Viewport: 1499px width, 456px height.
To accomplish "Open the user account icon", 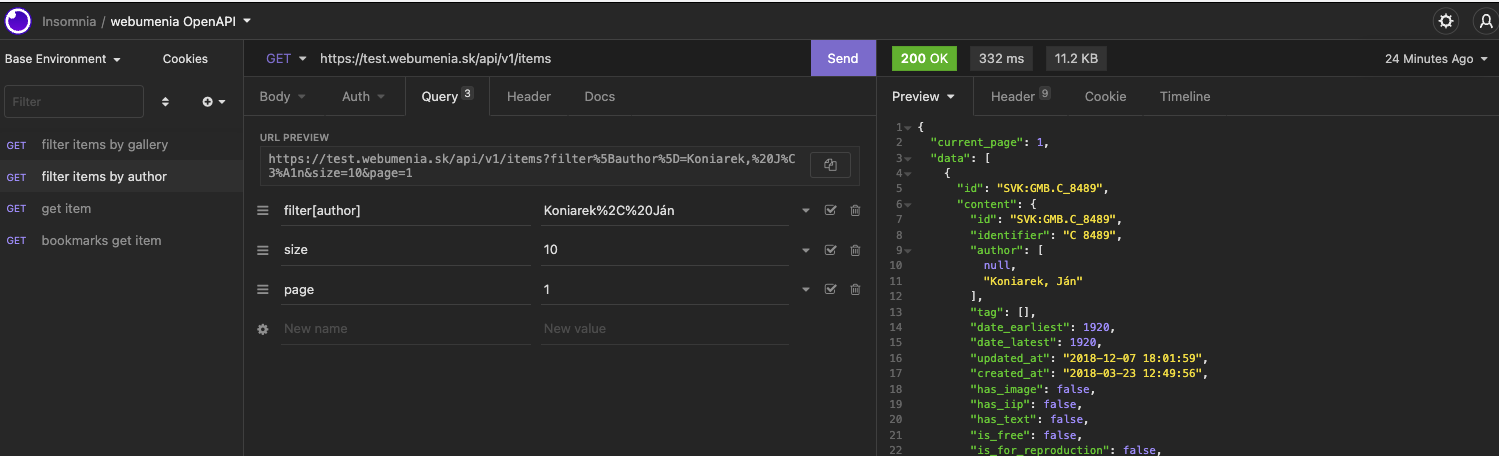I will pyautogui.click(x=1487, y=21).
